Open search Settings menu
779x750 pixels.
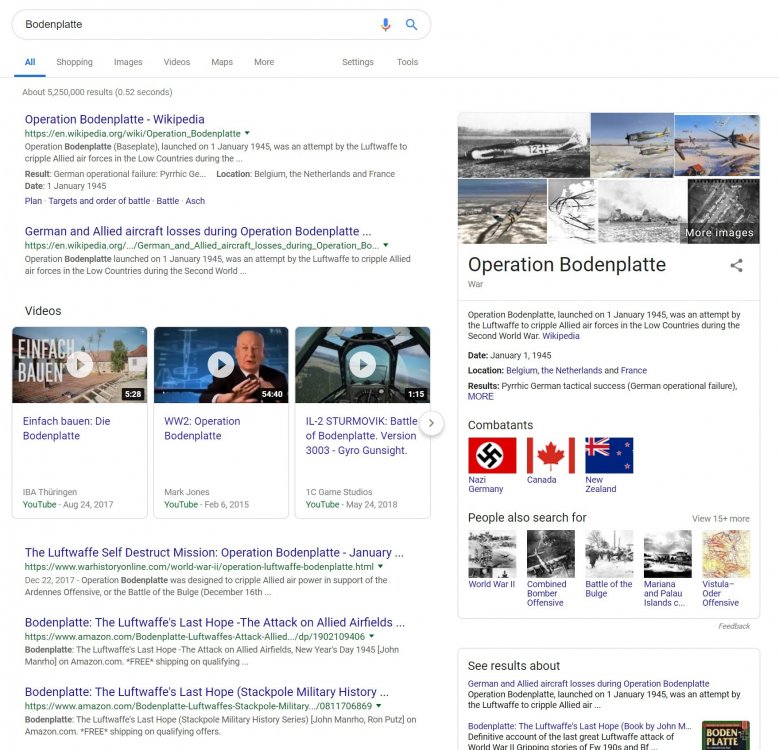(357, 62)
